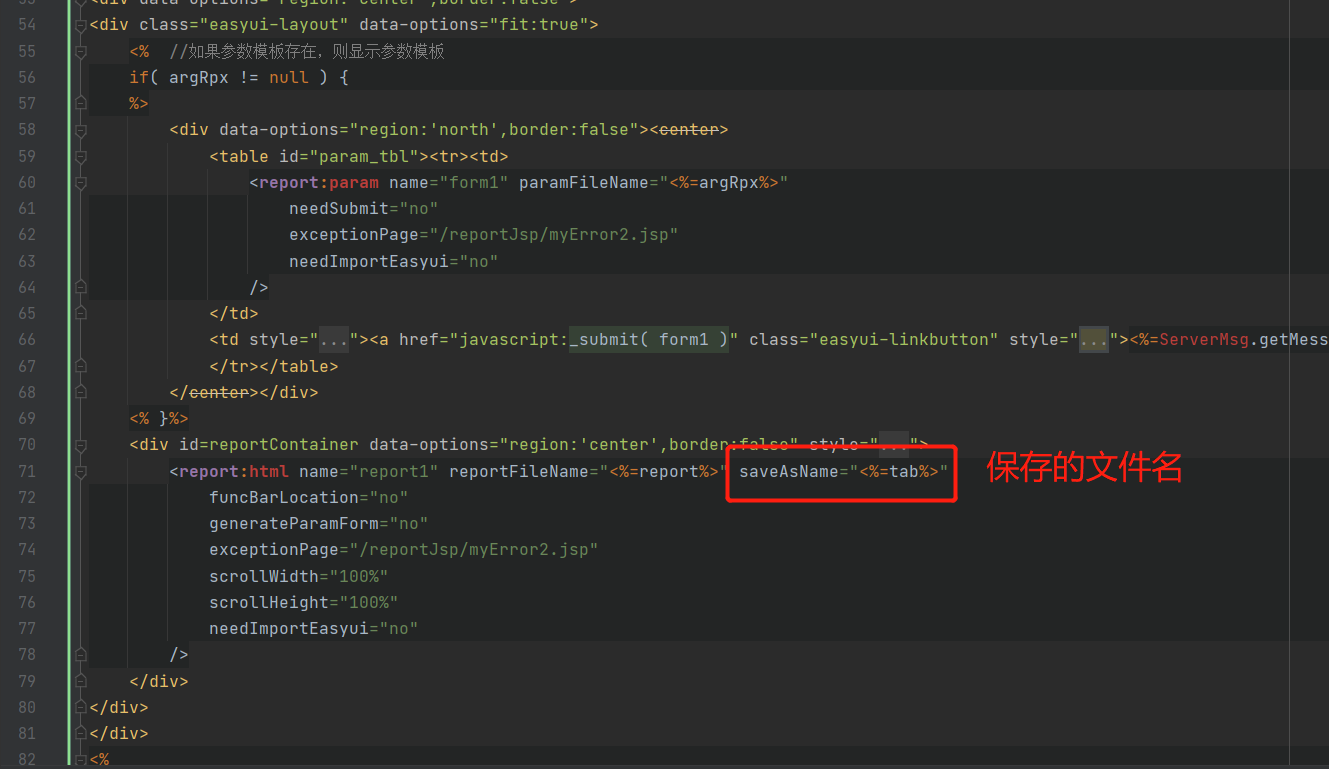Expand folded td style value on line 66

click(334, 340)
